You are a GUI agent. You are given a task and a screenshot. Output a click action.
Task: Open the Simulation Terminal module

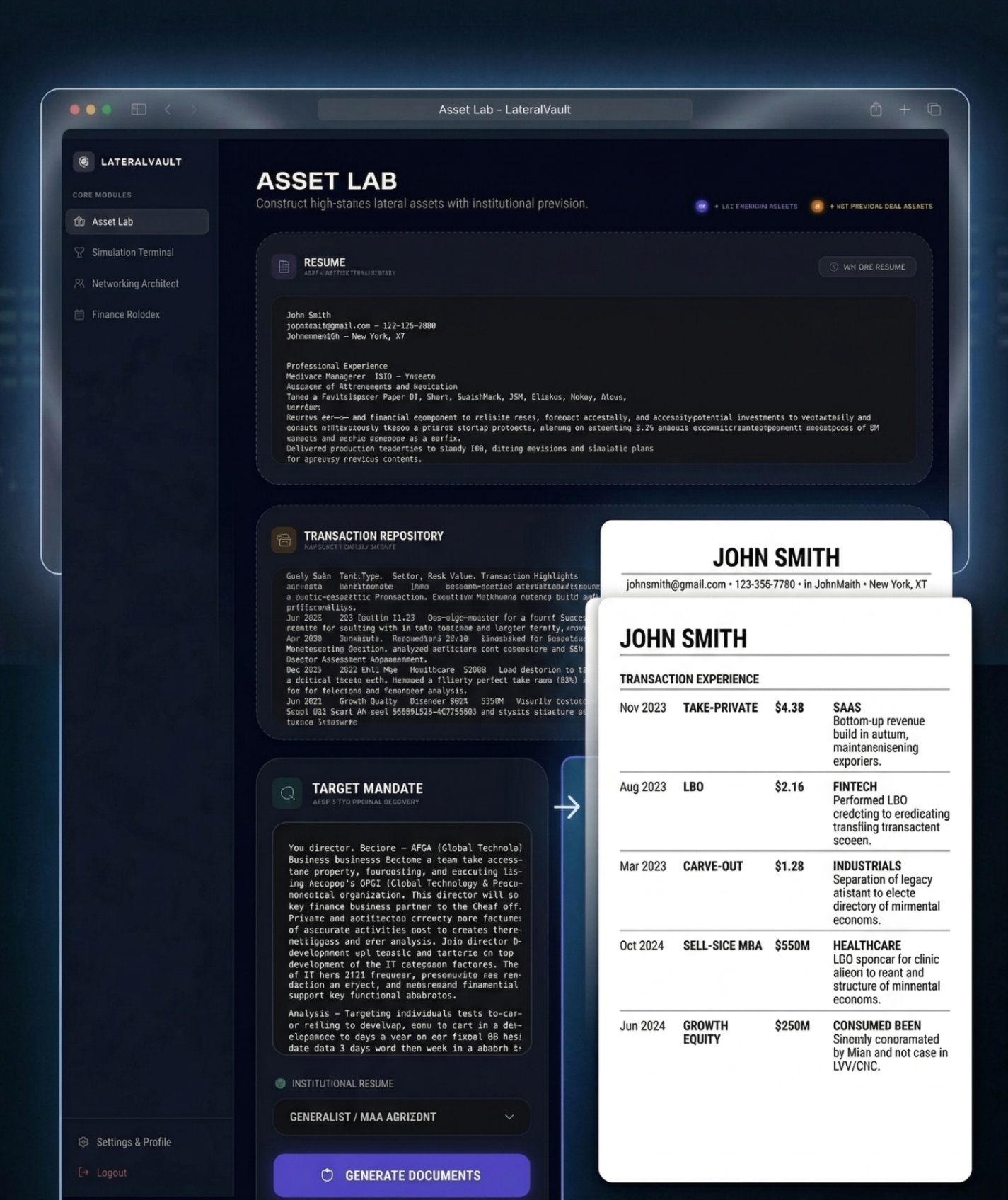(x=132, y=253)
